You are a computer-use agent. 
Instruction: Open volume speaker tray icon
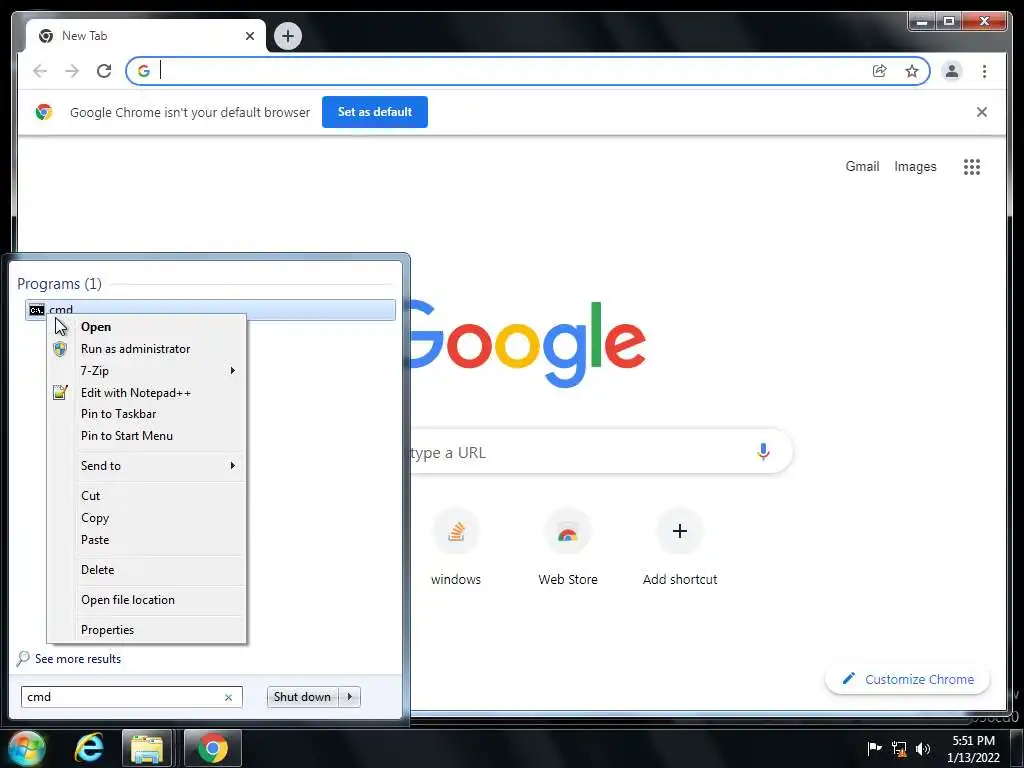[923, 748]
